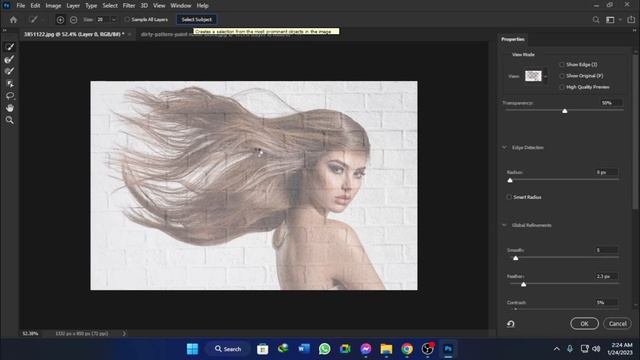Screen dimensions: 640x360
Task: Click the Smooth slider handle
Action: point(516,258)
